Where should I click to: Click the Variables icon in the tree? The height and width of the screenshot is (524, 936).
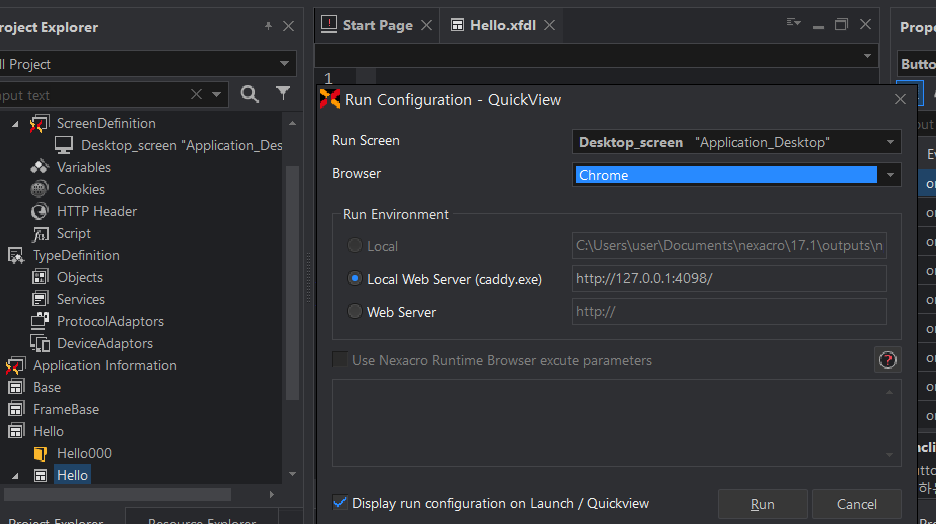tap(39, 167)
